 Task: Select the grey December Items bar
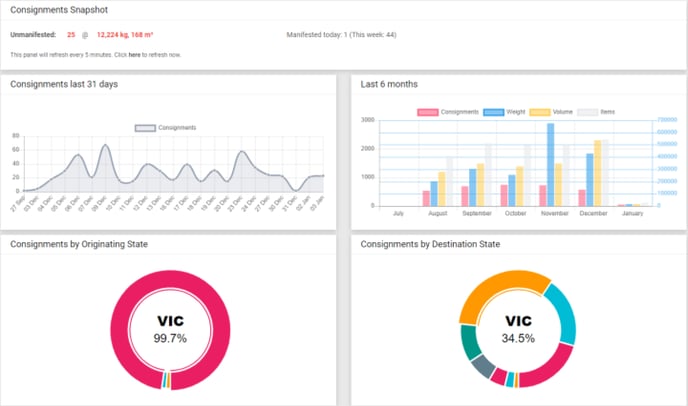[x=606, y=172]
